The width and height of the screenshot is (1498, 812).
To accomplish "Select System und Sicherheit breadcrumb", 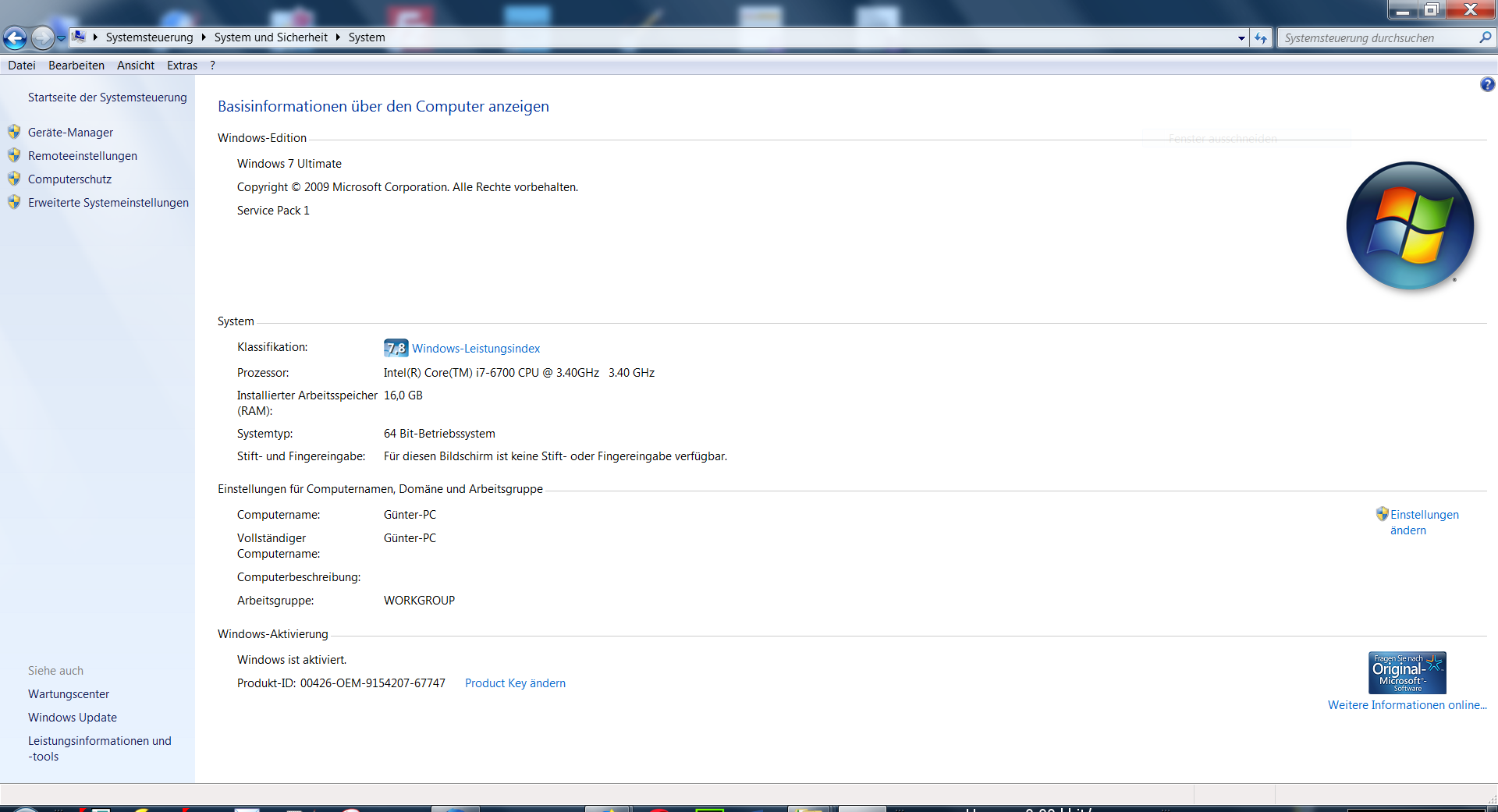I will point(271,37).
